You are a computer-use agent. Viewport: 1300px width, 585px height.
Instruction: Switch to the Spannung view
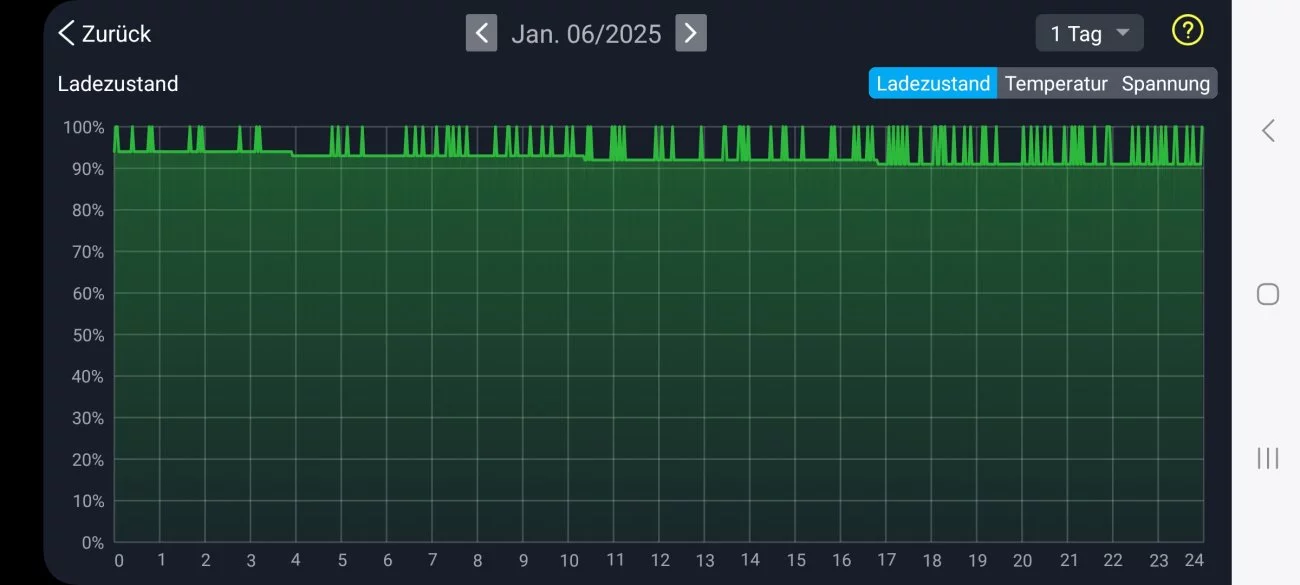(1165, 84)
